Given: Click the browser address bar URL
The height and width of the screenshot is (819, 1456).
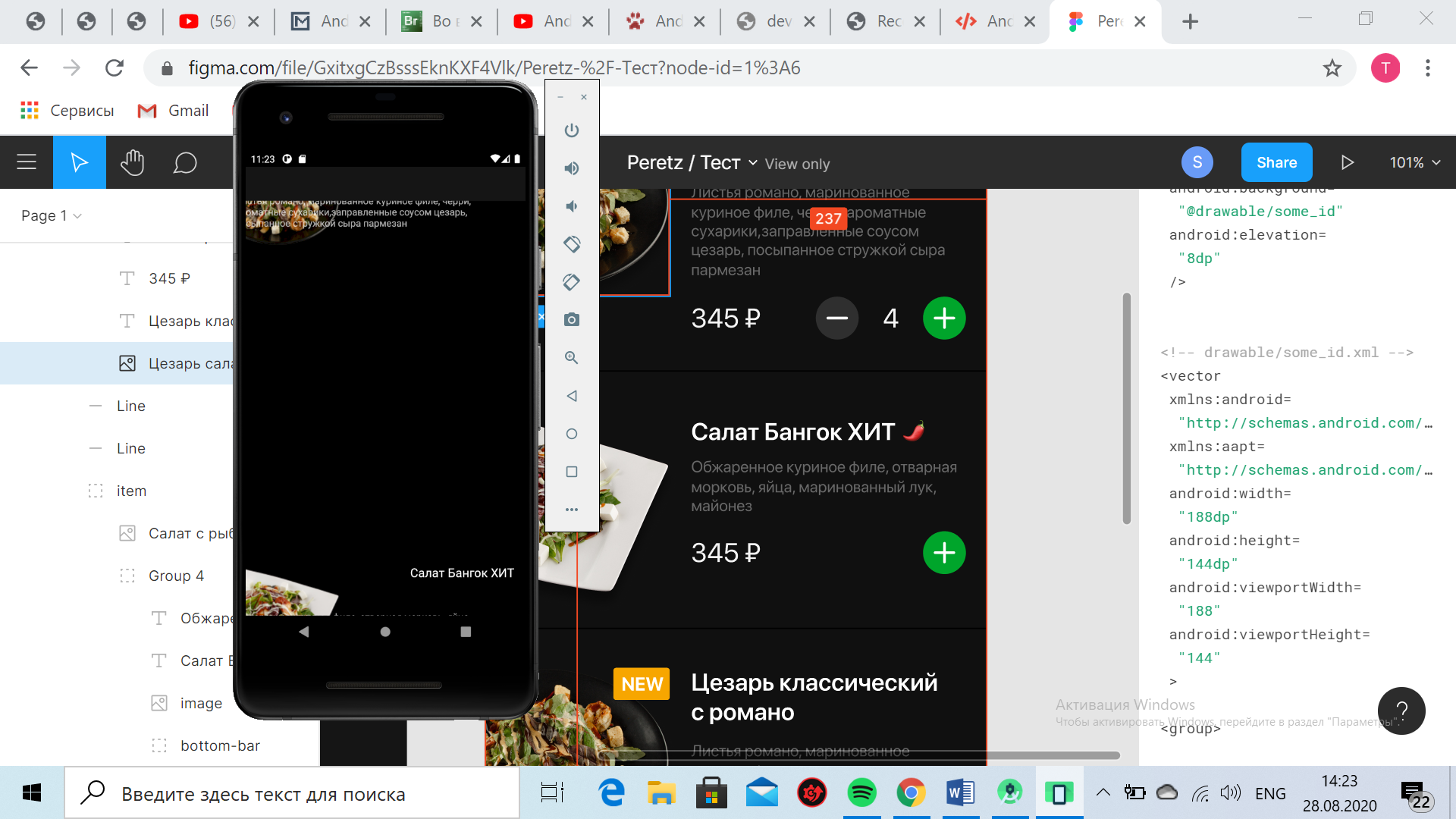Looking at the screenshot, I should 494,68.
